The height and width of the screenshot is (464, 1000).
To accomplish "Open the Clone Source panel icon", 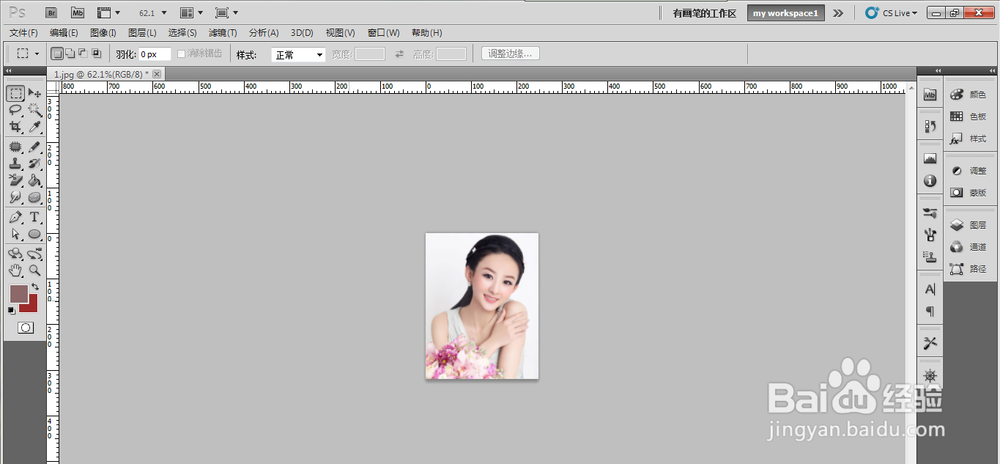I will tap(930, 256).
